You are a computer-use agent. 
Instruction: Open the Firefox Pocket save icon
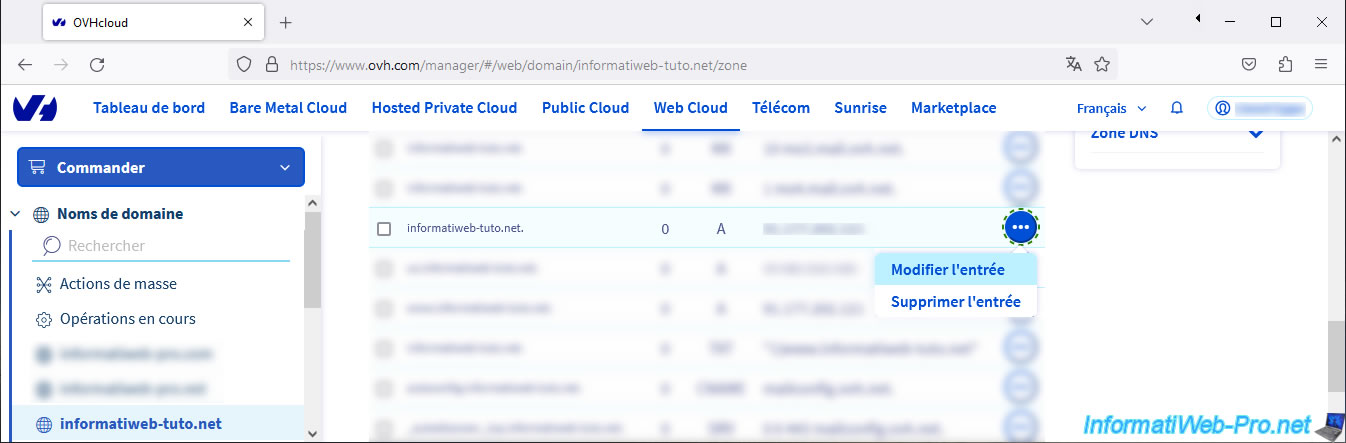click(1249, 65)
